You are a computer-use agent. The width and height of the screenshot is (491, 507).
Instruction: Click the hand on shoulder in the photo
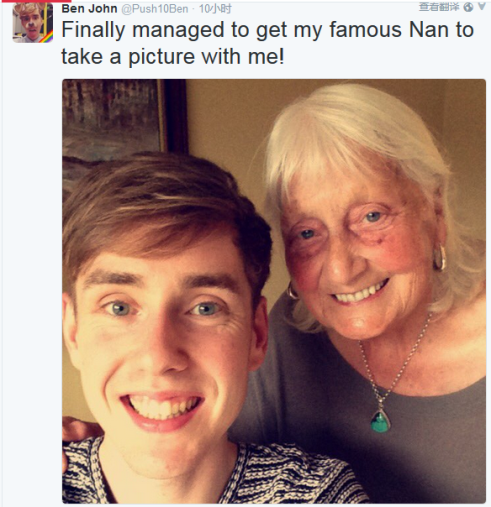tap(78, 430)
